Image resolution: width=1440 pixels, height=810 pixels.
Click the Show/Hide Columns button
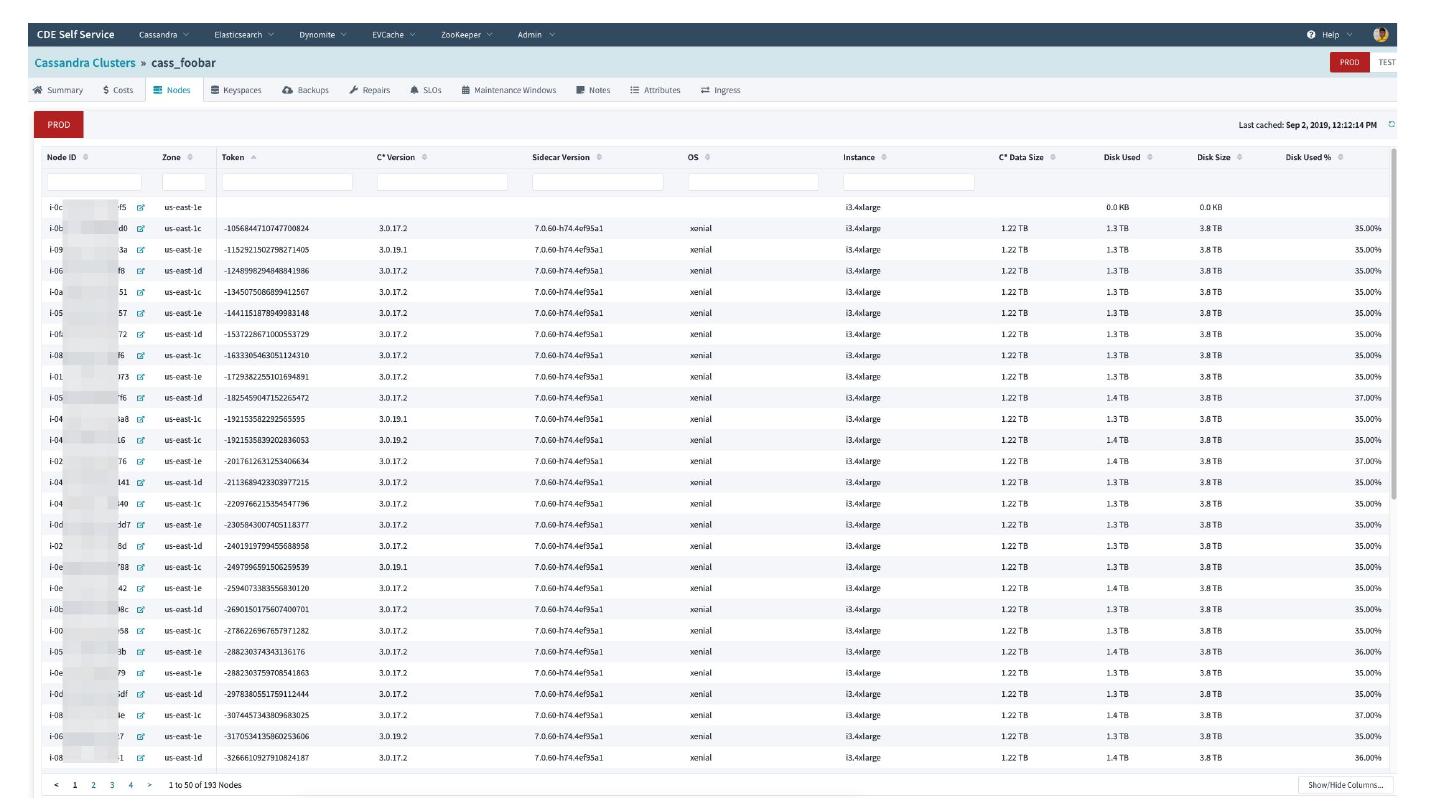1344,785
